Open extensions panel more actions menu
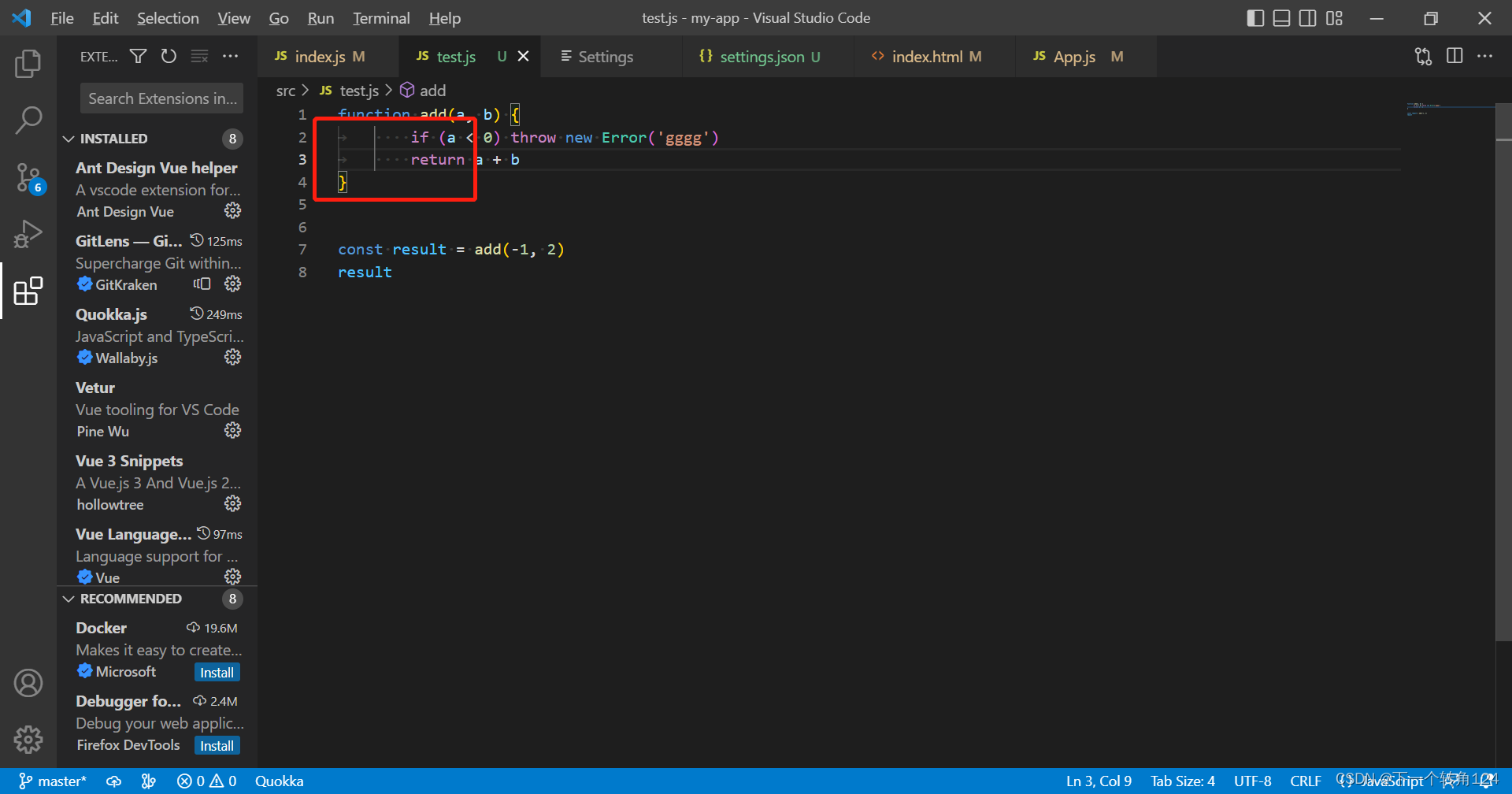 coord(230,57)
